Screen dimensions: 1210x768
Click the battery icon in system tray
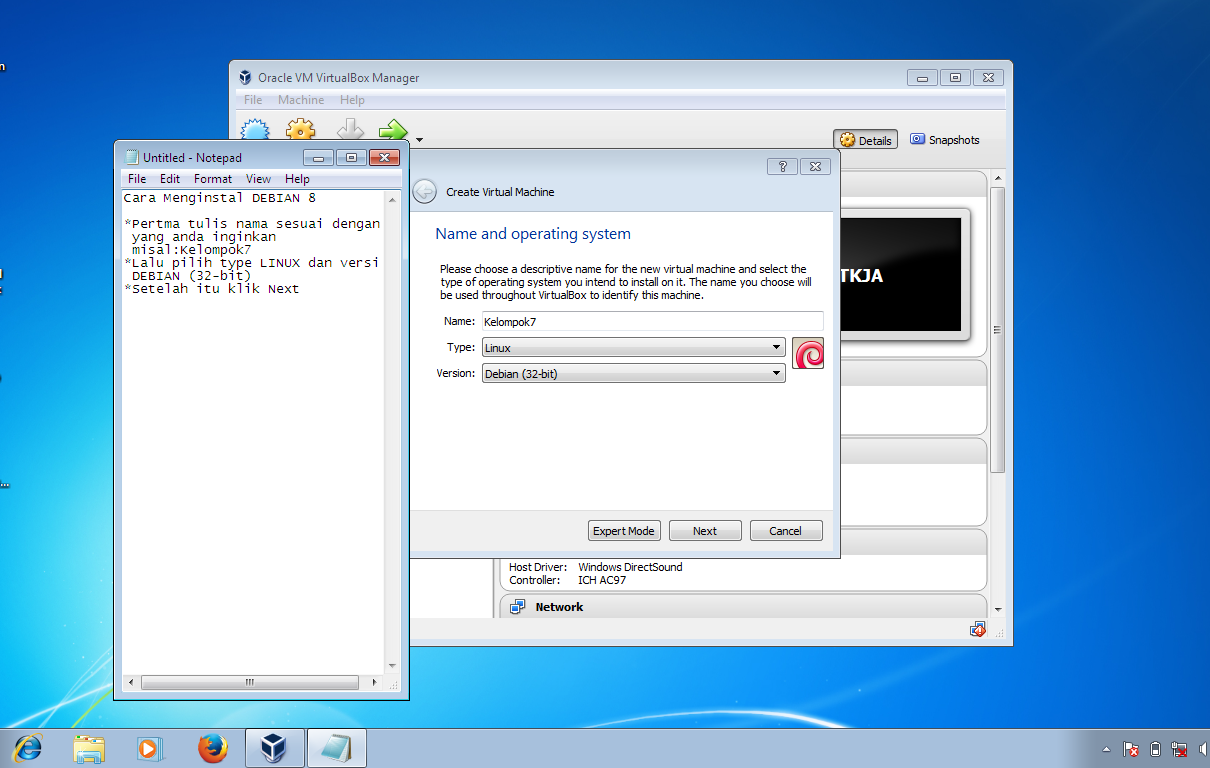1155,749
